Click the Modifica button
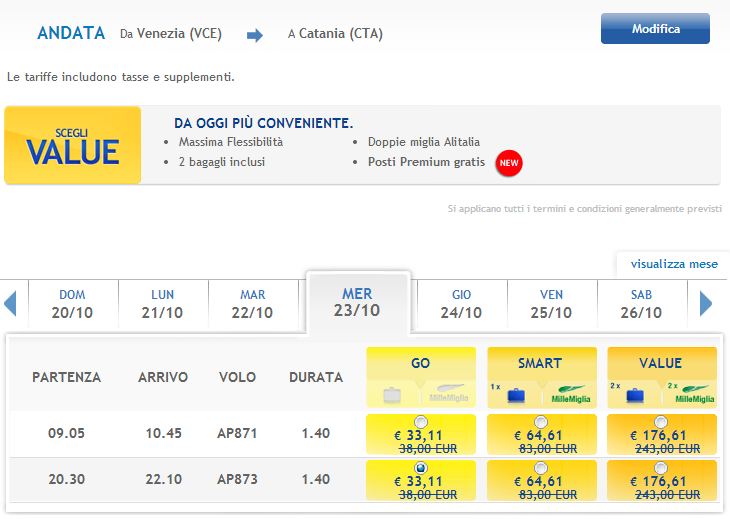730x519 pixels. pyautogui.click(x=656, y=29)
